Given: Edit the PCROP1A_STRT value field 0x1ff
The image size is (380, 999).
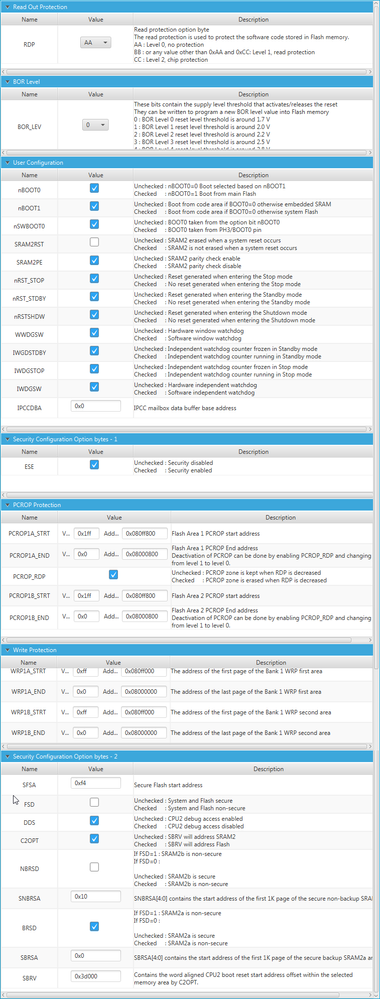Looking at the screenshot, I should pos(87,533).
